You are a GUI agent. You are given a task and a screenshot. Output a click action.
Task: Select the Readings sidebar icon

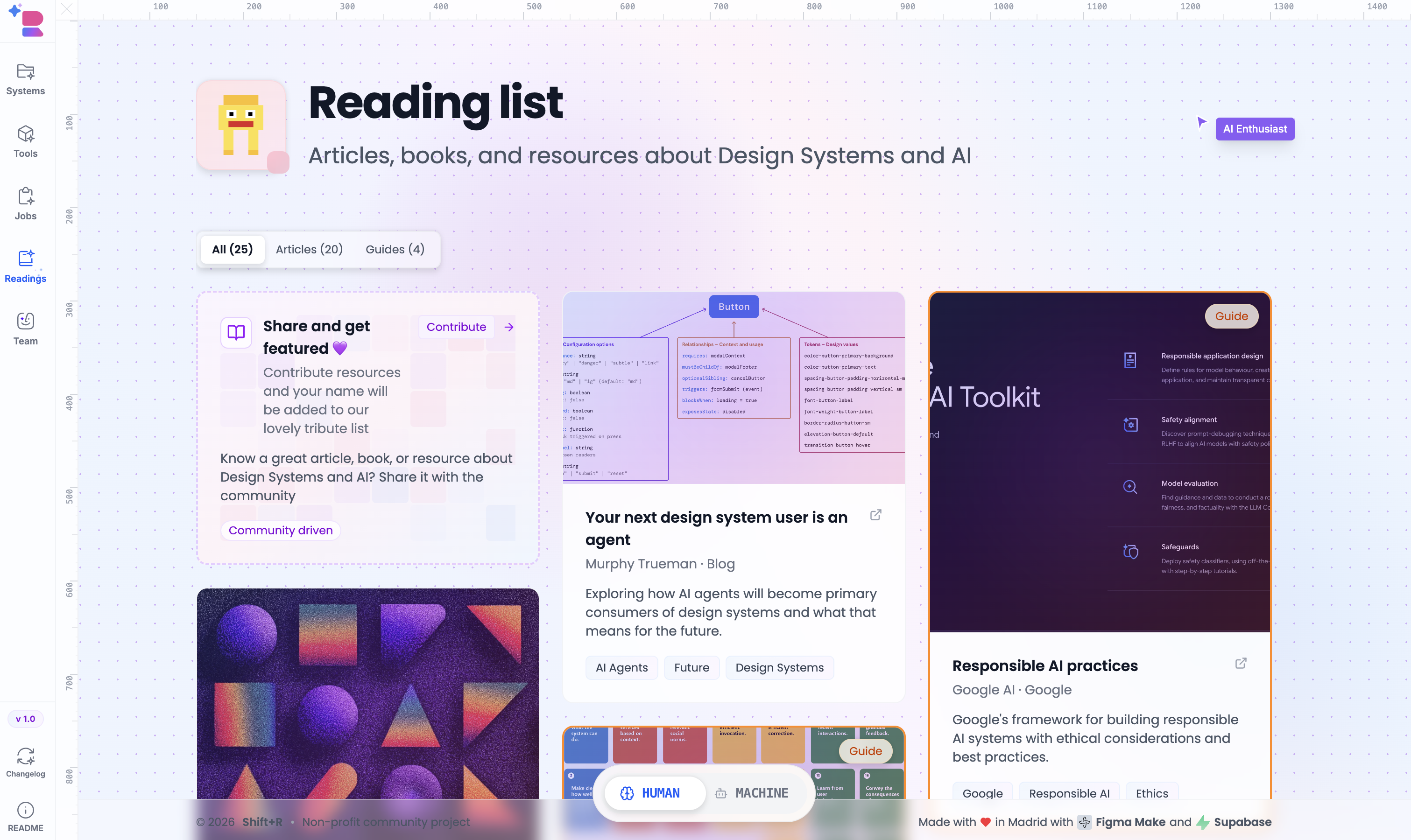tap(26, 266)
